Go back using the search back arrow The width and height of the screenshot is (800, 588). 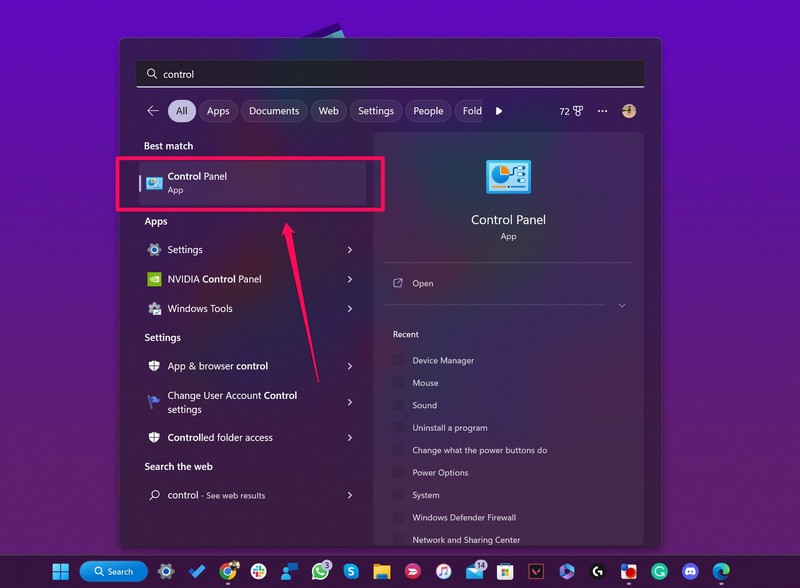coord(152,111)
